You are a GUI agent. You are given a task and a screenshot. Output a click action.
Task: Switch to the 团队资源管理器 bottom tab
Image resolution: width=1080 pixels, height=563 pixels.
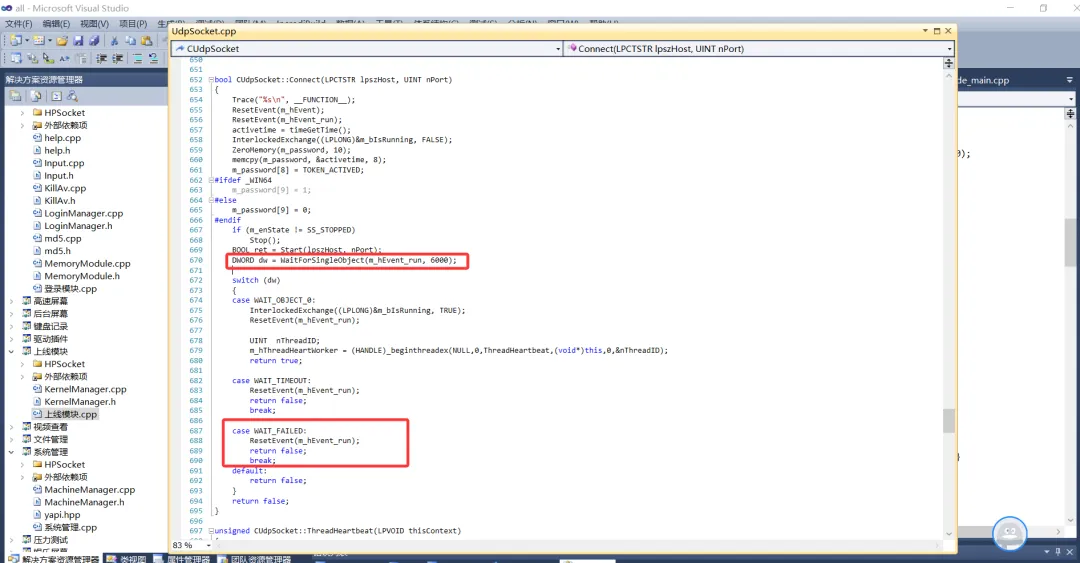(254, 559)
